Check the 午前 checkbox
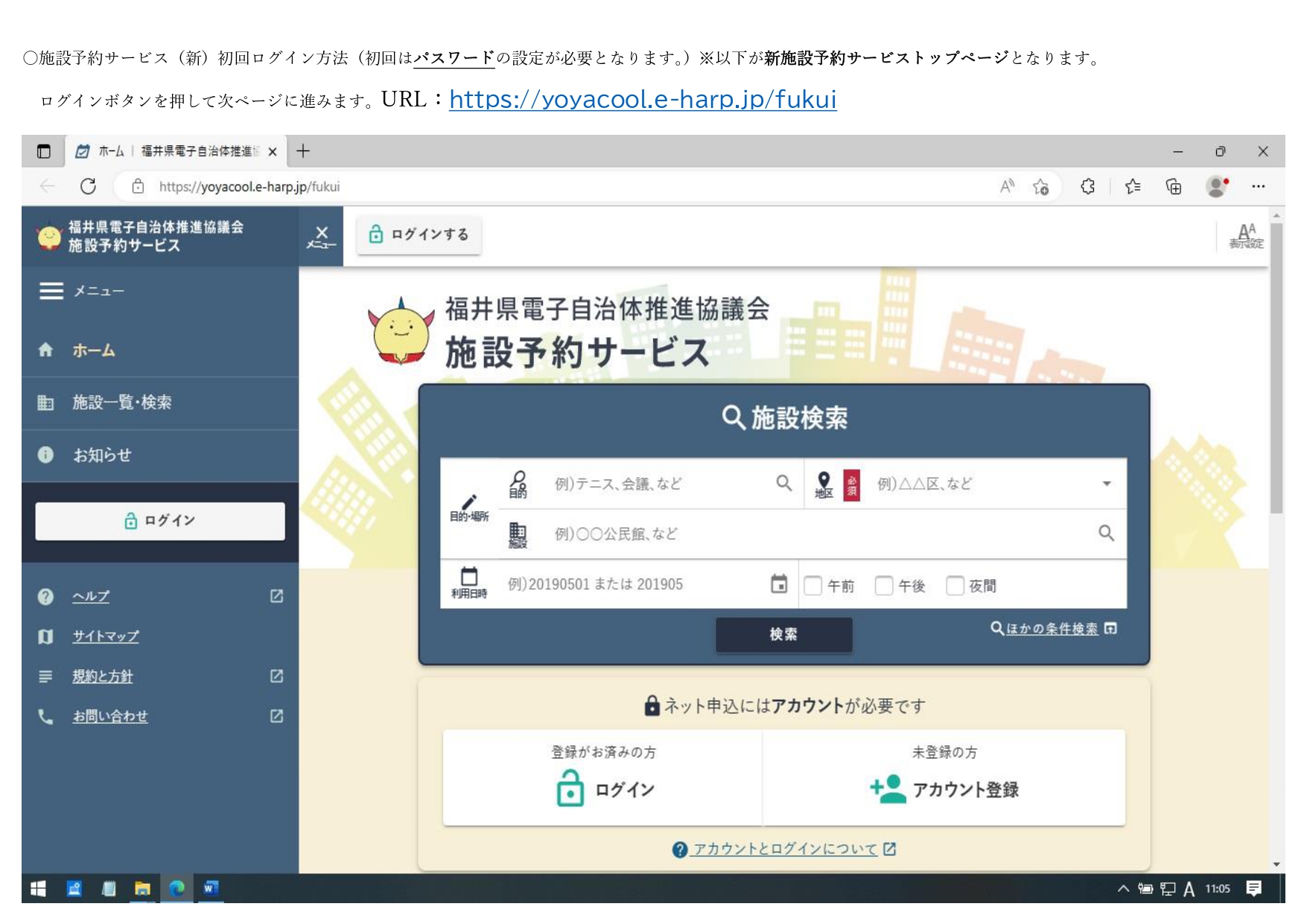1307x924 pixels. [x=812, y=586]
